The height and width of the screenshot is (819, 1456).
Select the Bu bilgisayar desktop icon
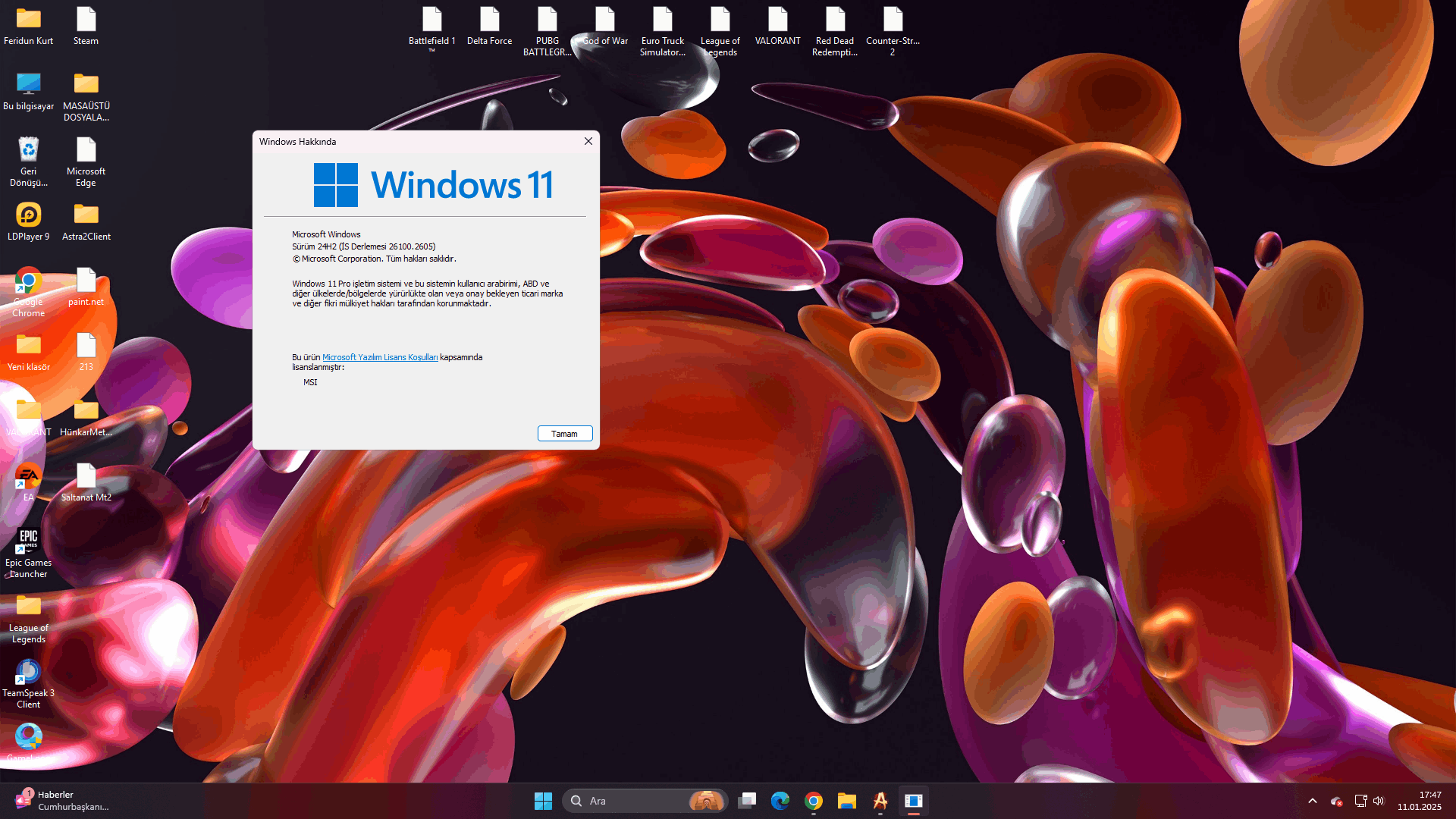point(29,85)
